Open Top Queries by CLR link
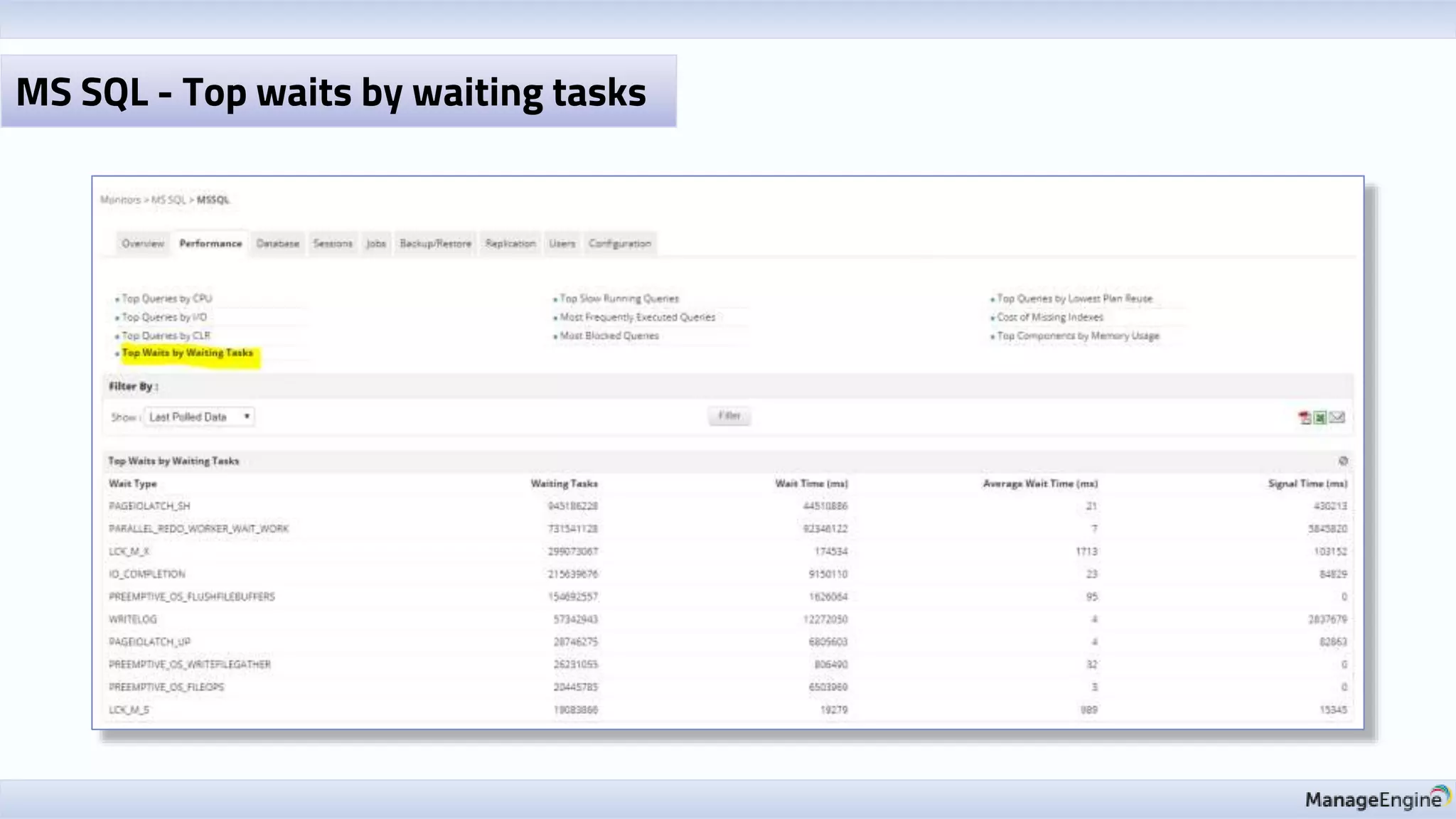Viewport: 1456px width, 819px height. click(x=166, y=336)
